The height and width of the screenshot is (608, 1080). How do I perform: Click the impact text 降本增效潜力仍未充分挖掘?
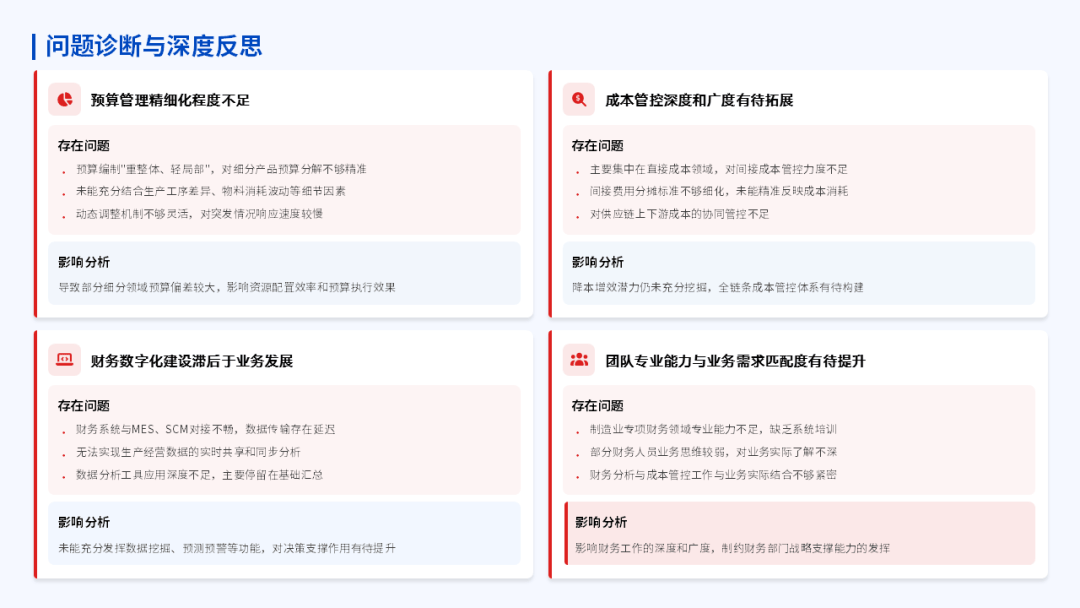(x=717, y=287)
